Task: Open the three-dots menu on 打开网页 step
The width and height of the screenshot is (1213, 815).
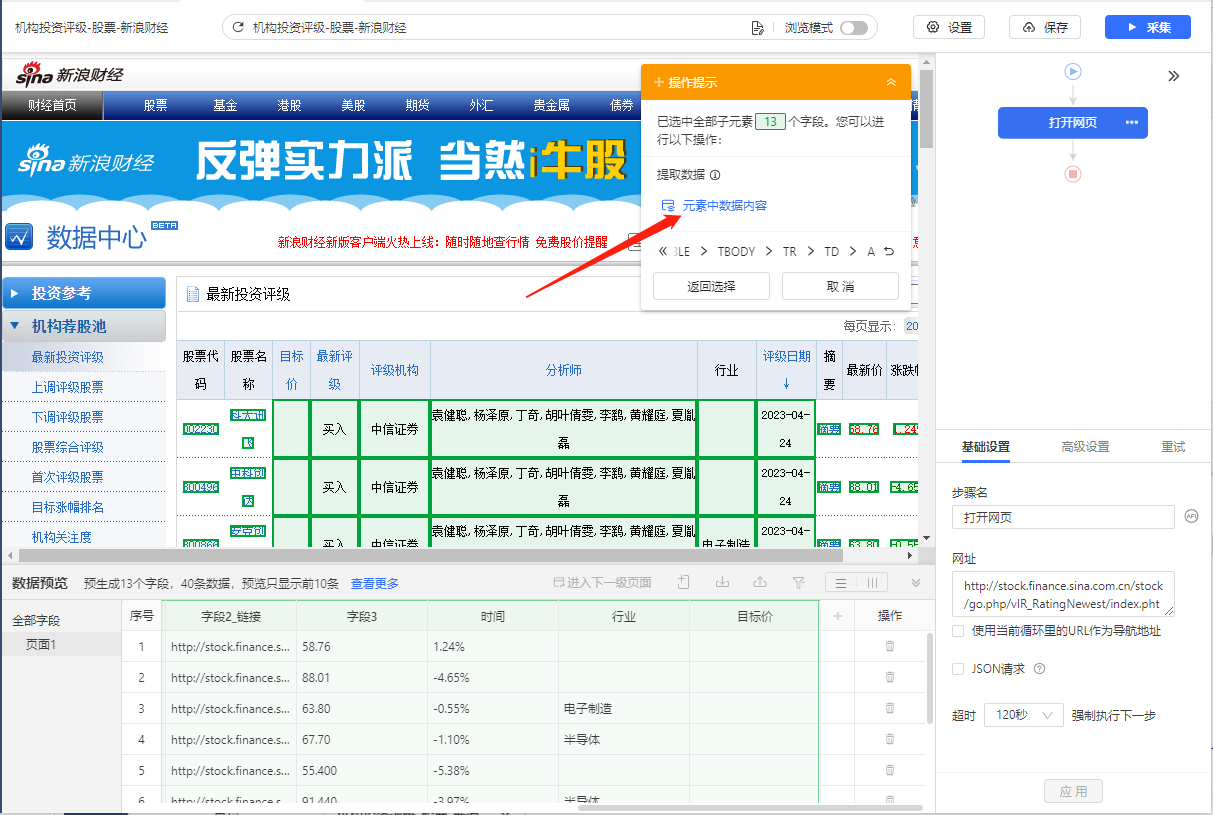Action: point(1131,123)
